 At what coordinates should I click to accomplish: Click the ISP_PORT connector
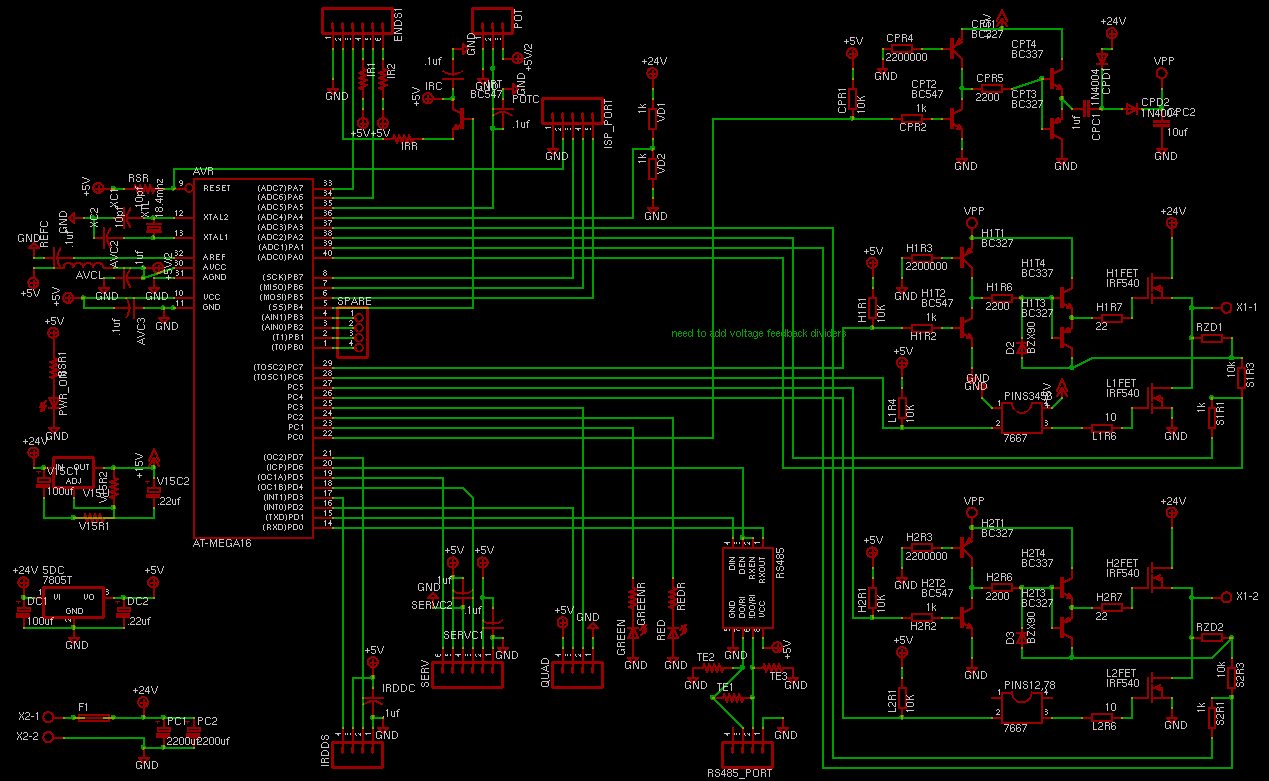[572, 111]
